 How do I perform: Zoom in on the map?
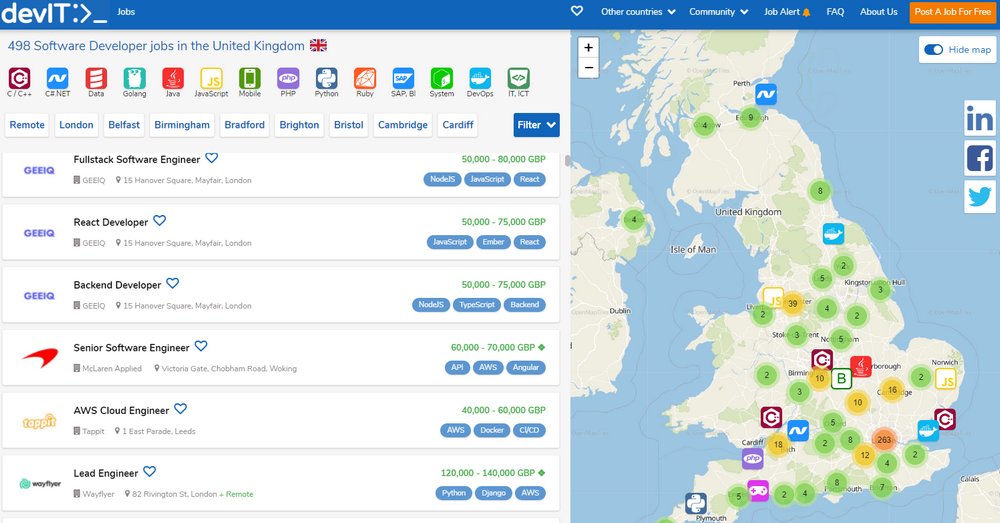pyautogui.click(x=588, y=47)
